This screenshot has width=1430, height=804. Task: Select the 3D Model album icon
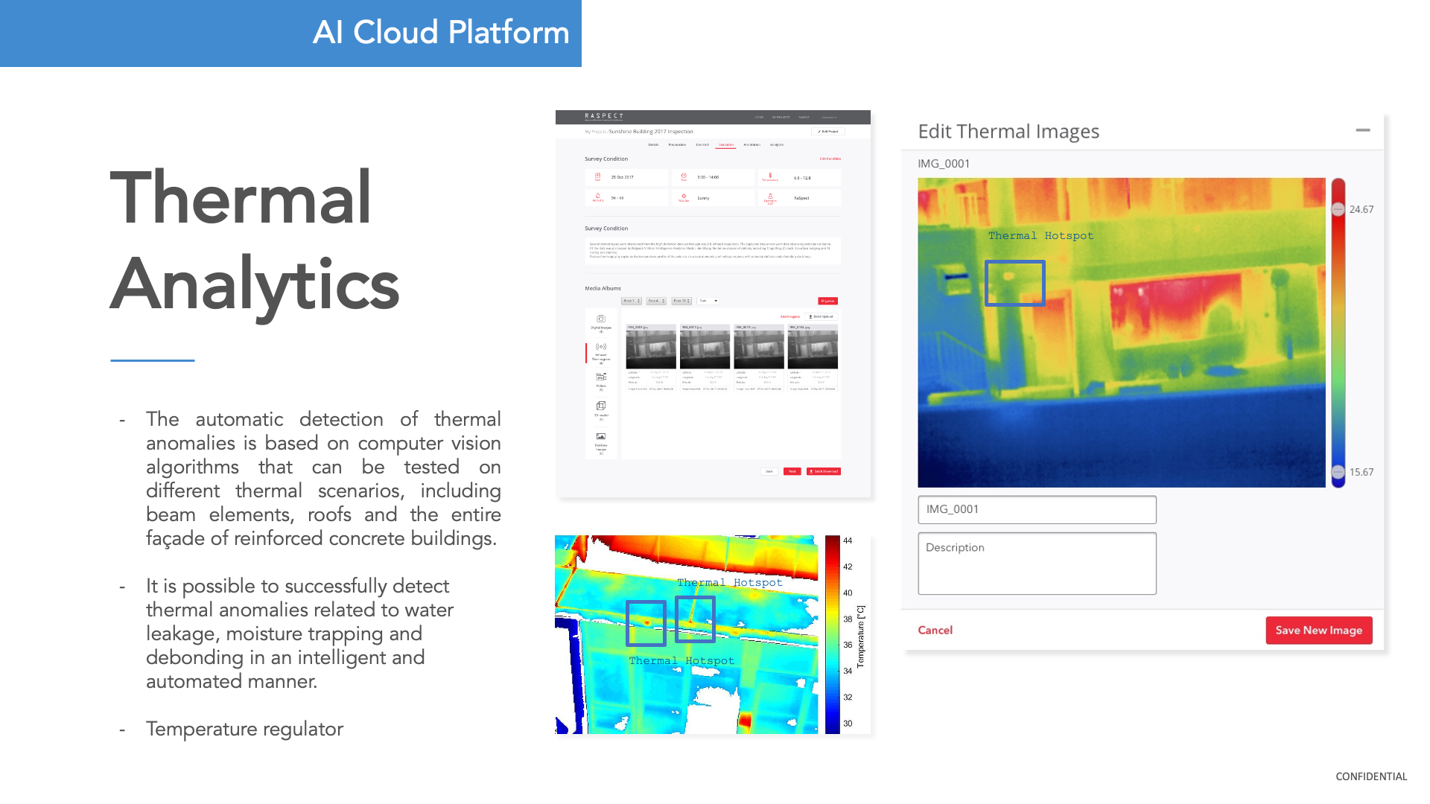point(601,405)
